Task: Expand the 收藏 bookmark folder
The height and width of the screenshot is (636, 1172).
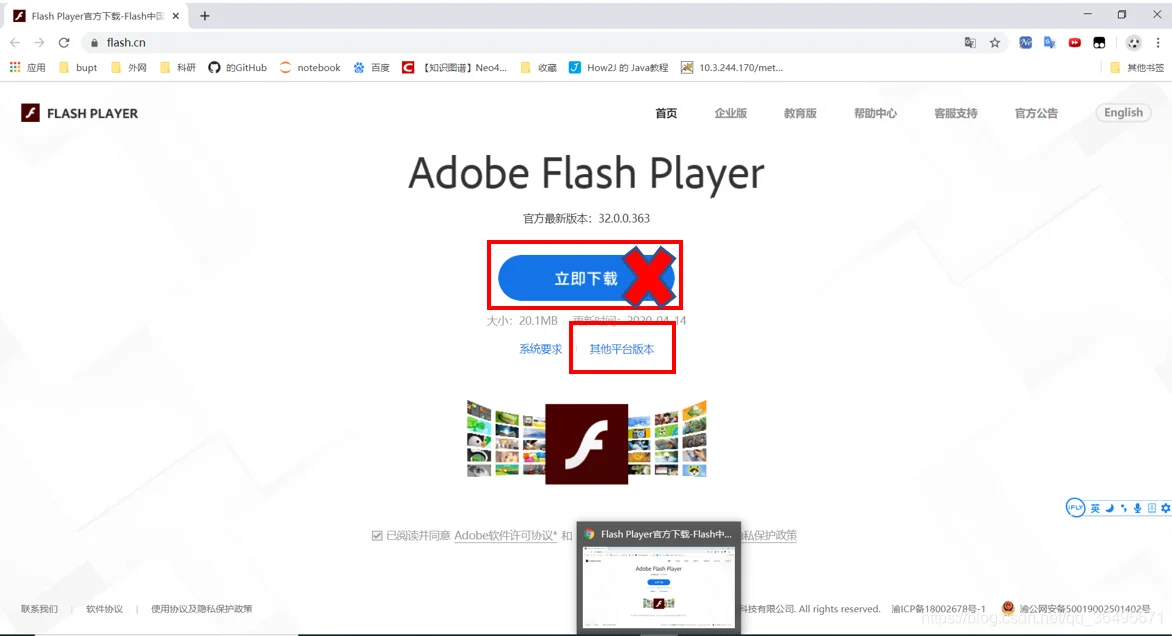Action: coord(539,67)
